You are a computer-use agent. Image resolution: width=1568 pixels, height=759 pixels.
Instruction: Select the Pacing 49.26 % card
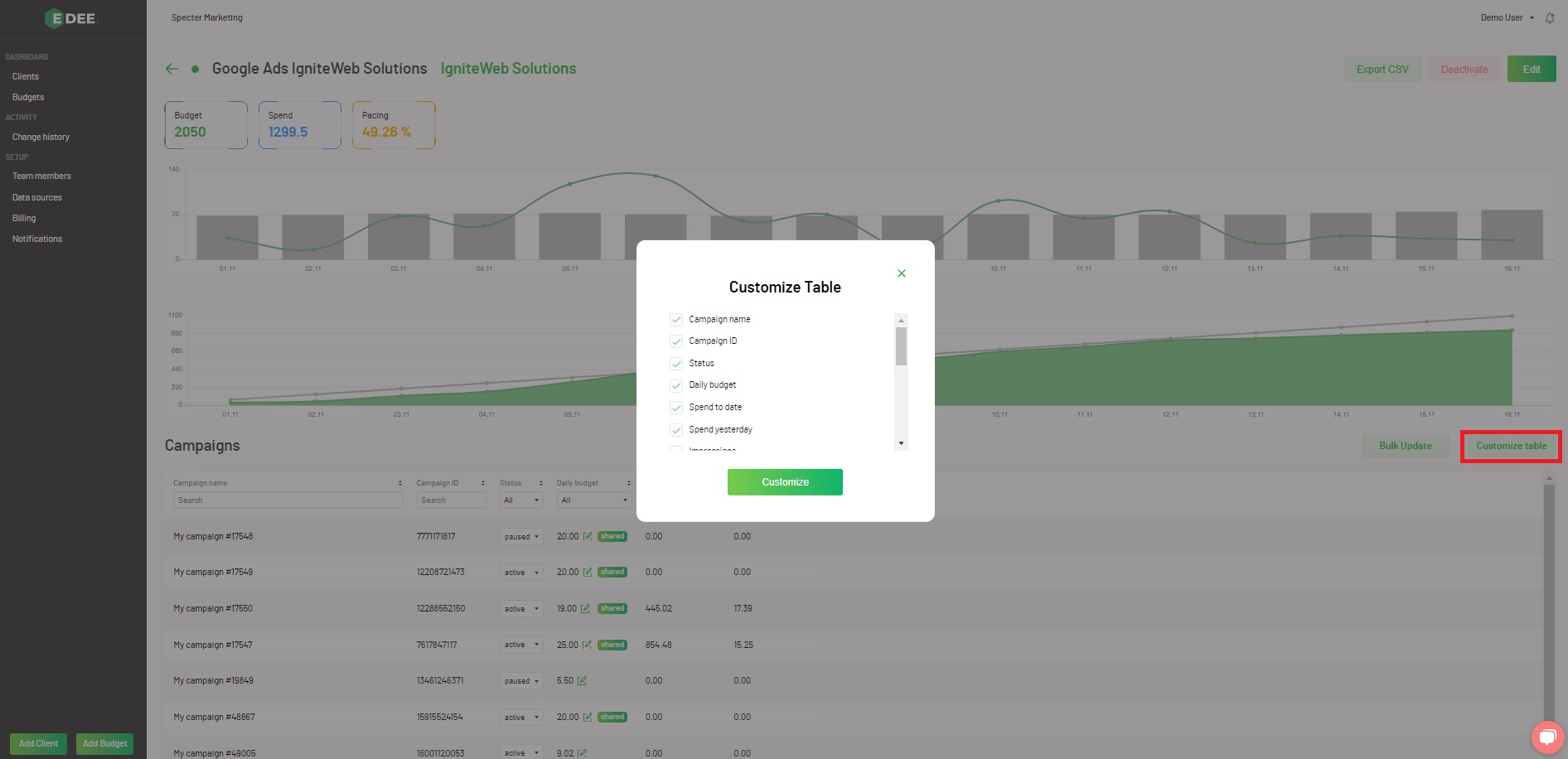point(394,125)
